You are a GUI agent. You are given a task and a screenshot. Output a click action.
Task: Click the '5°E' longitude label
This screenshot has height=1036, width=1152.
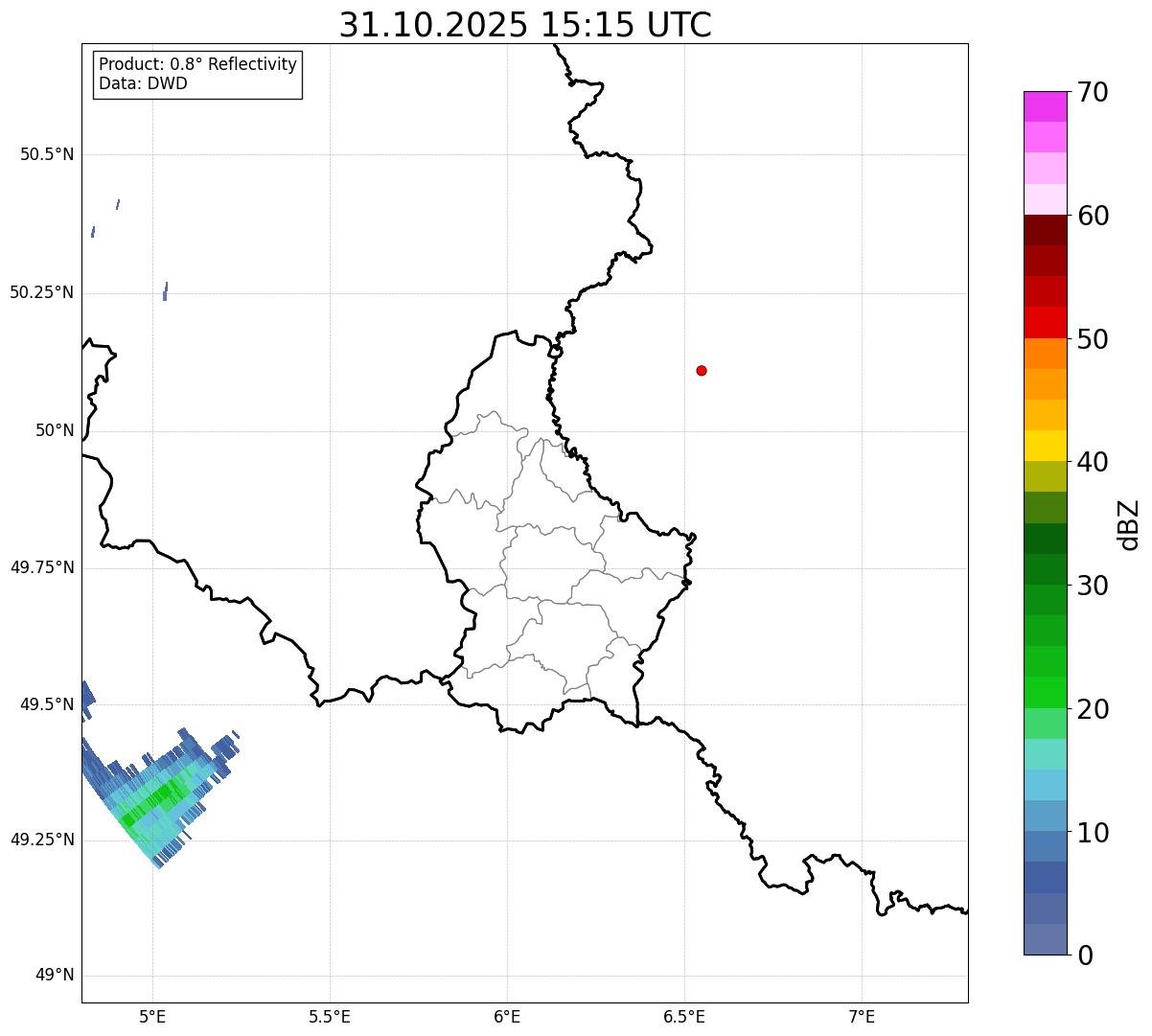(x=152, y=1016)
